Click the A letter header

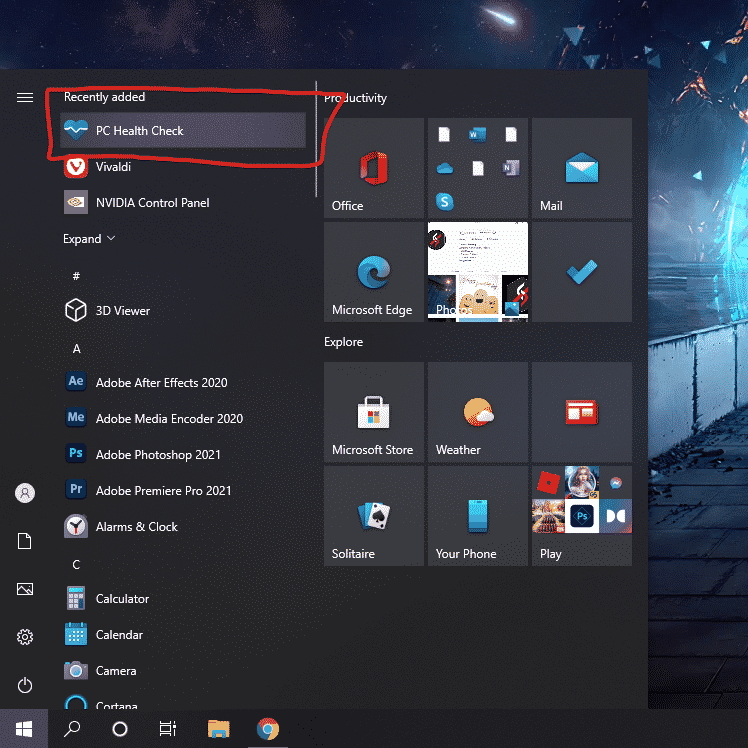[76, 349]
